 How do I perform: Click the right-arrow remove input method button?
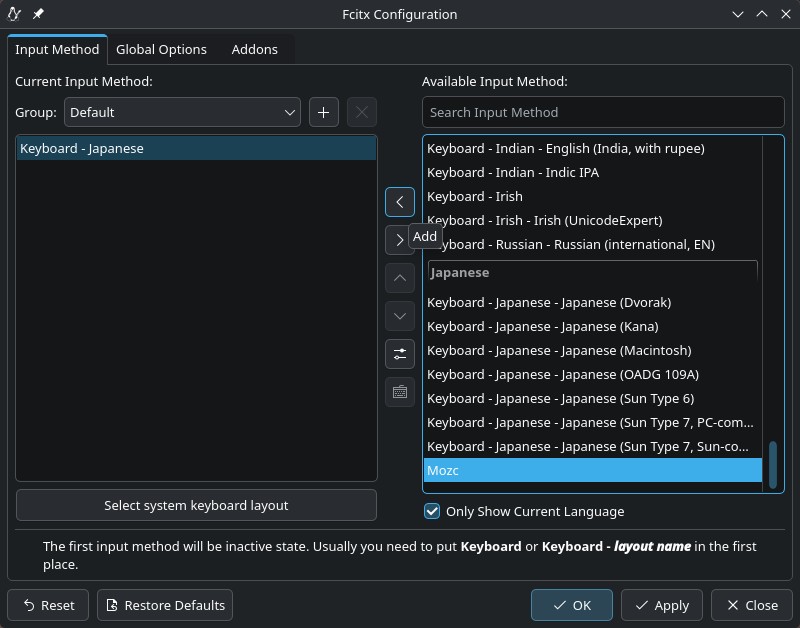[x=400, y=240]
